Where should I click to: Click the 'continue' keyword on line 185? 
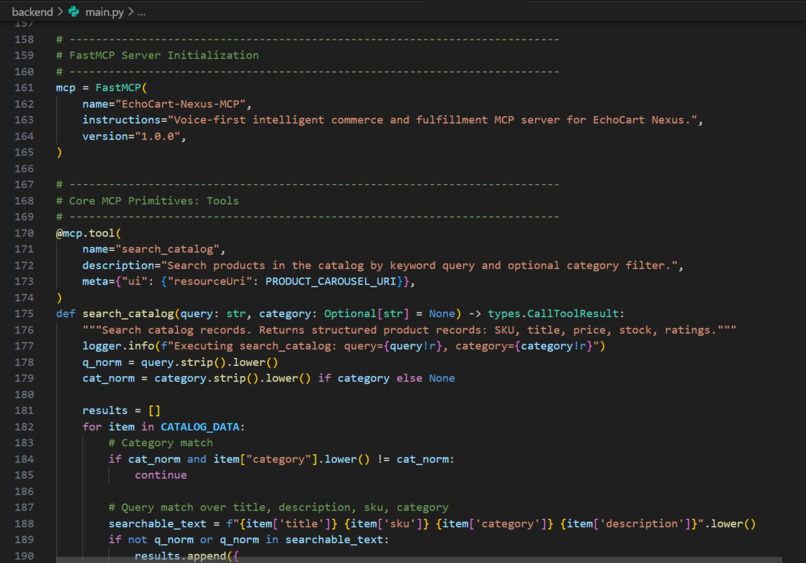(161, 475)
